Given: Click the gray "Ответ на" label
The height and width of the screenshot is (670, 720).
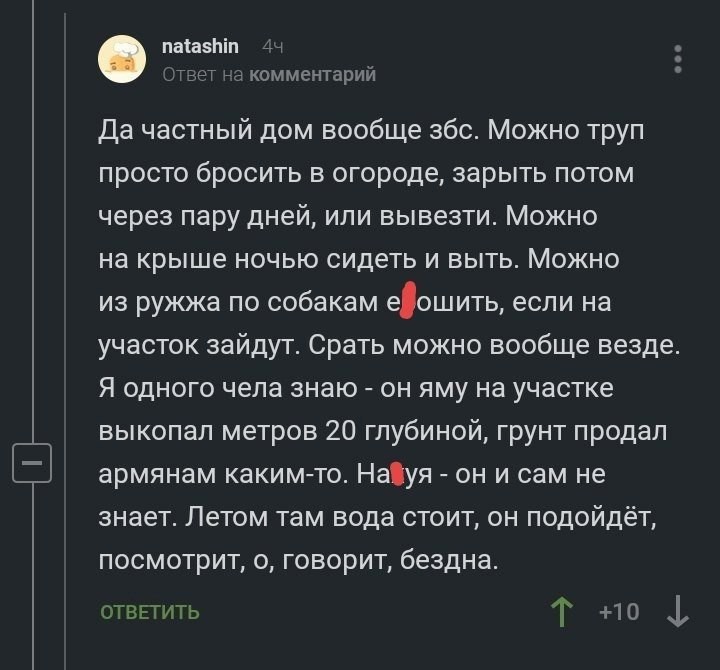Looking at the screenshot, I should (x=203, y=74).
